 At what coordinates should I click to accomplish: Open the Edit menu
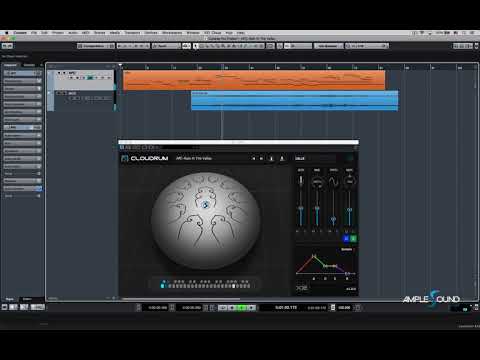point(45,33)
